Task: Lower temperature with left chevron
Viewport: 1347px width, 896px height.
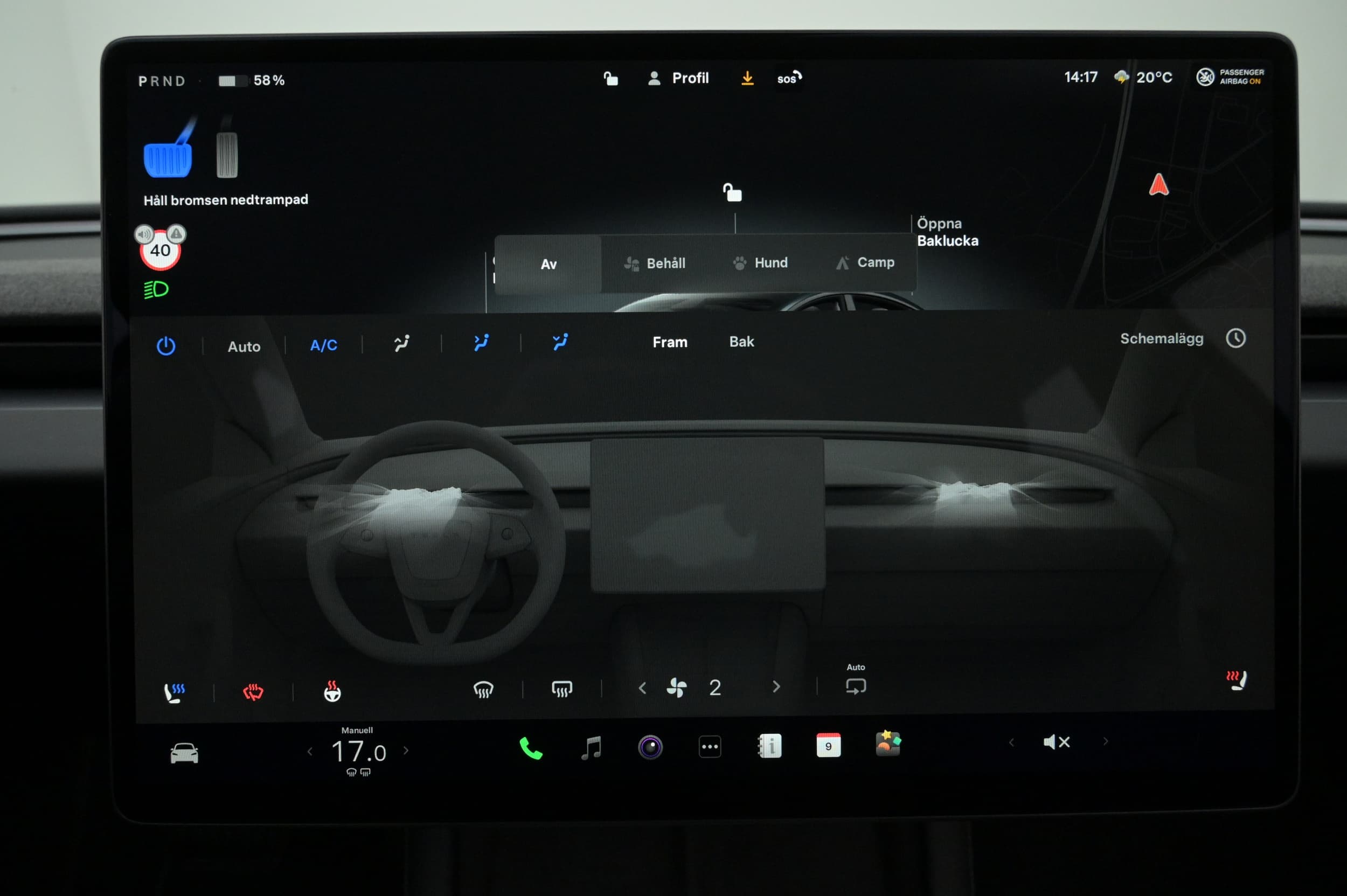Action: point(310,751)
